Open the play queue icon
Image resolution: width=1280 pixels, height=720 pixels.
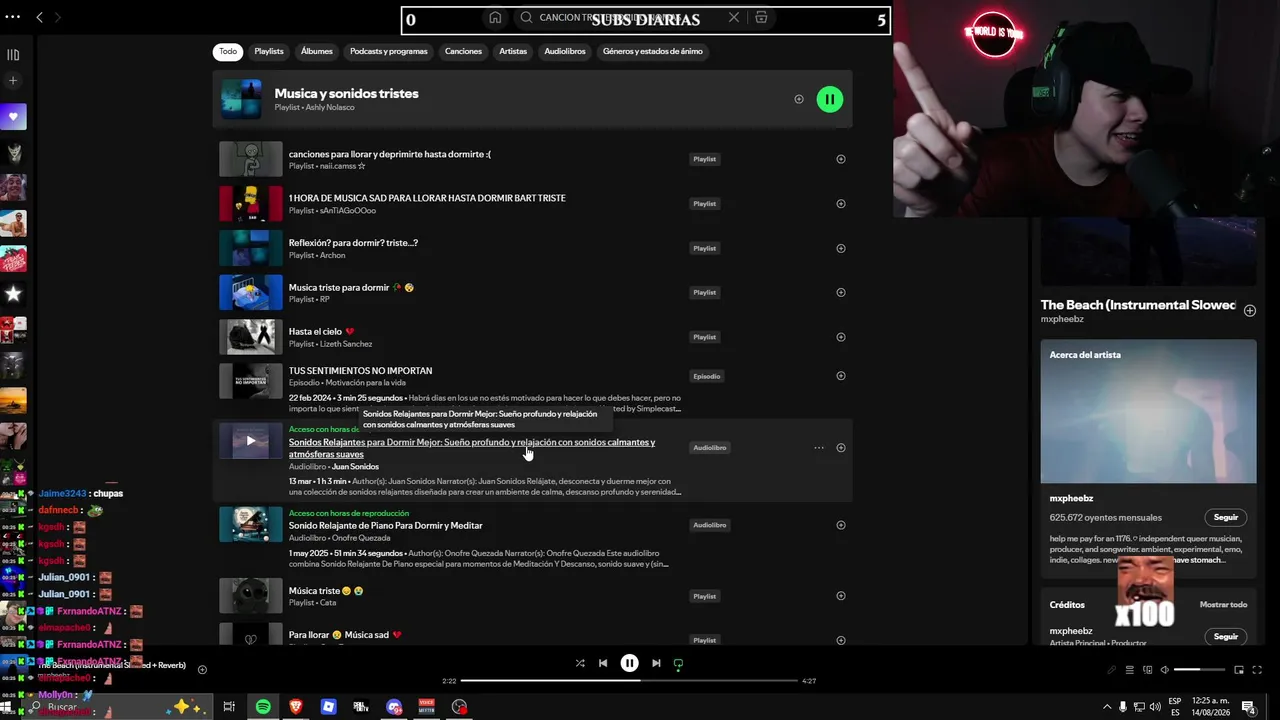point(1130,670)
